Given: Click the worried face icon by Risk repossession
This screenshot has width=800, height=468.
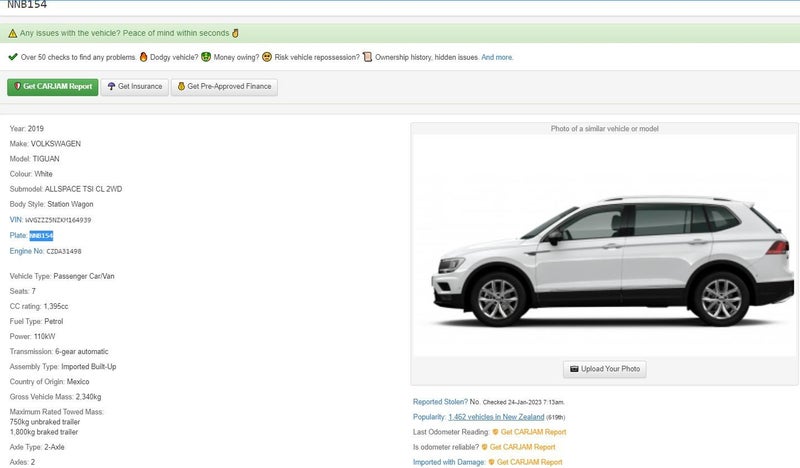Looking at the screenshot, I should tap(267, 57).
